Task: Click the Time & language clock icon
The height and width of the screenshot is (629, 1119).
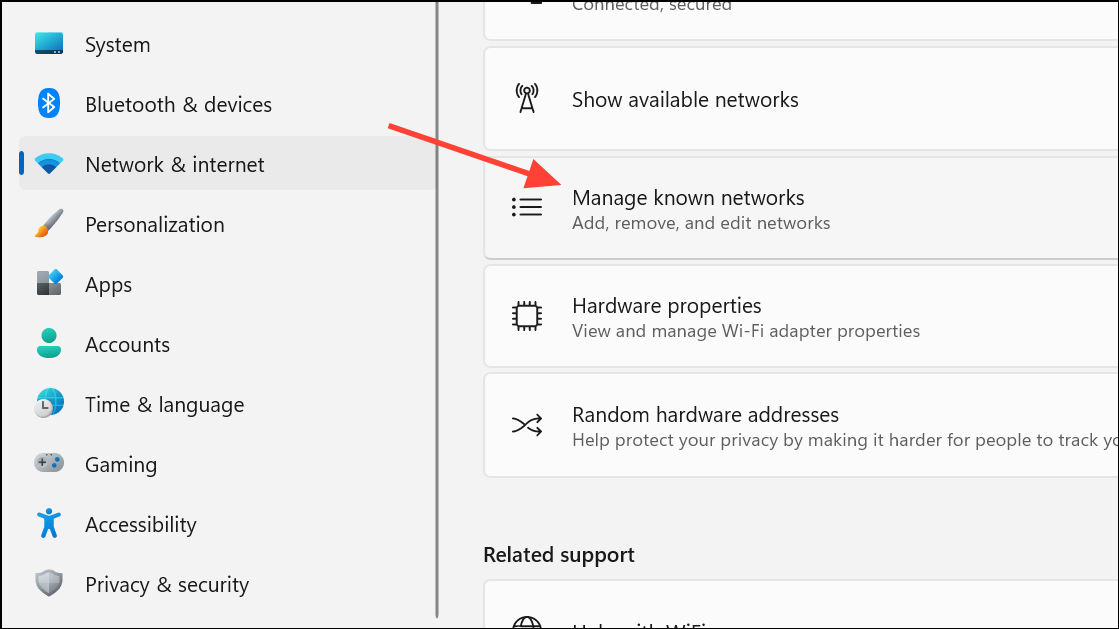Action: click(48, 404)
